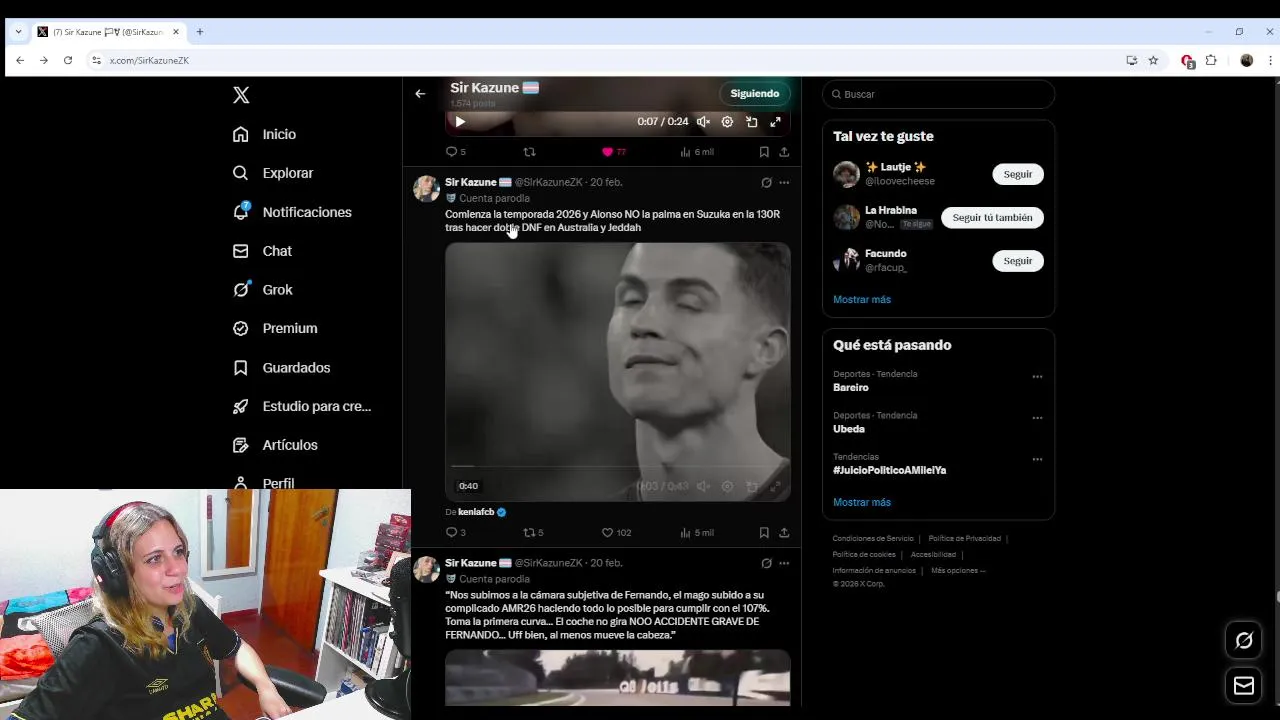1280x720 pixels.
Task: Repost the post with 77 likes
Action: coord(530,152)
